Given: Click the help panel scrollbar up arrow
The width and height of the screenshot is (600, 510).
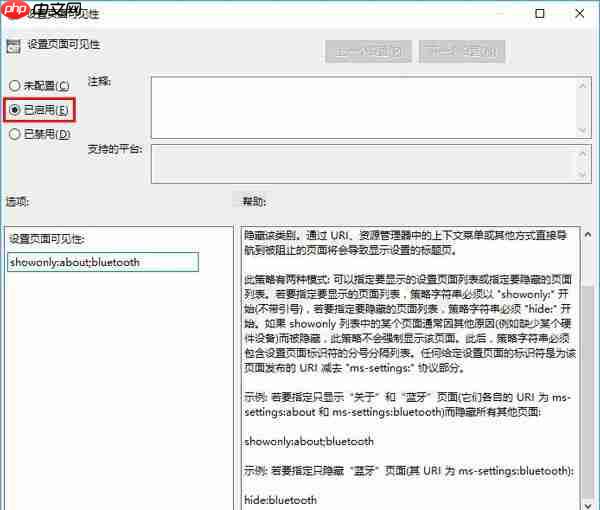Looking at the screenshot, I should click(x=588, y=235).
